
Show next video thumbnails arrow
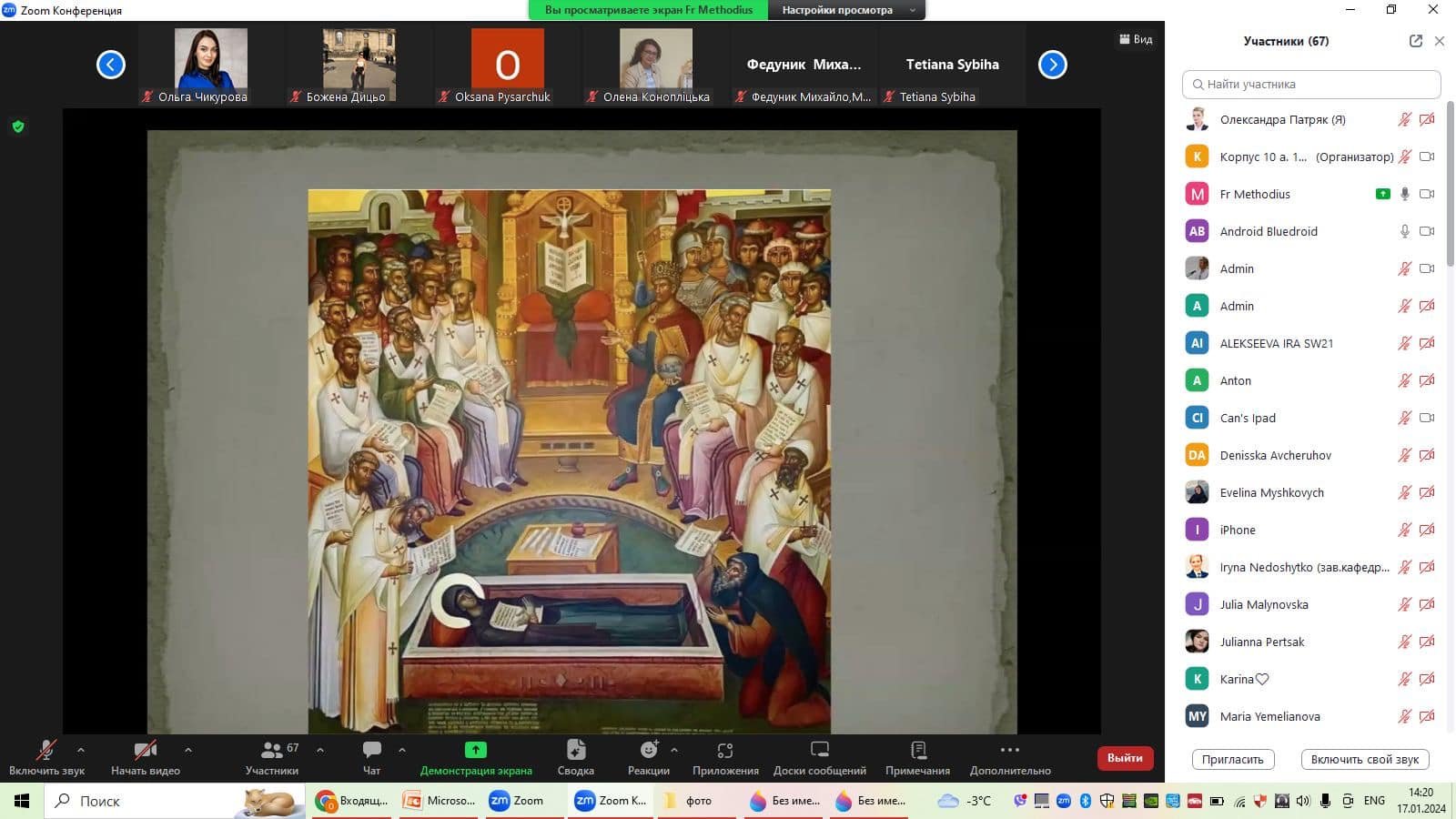coord(1053,65)
